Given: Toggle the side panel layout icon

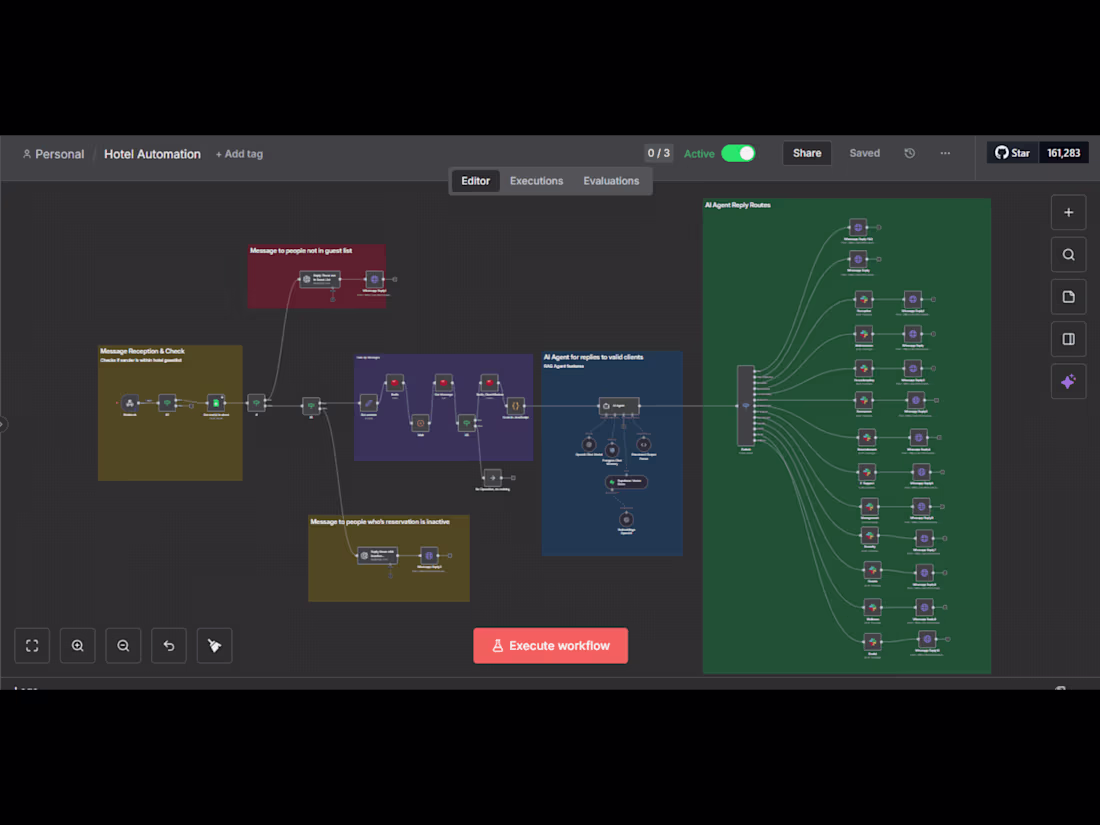Looking at the screenshot, I should (1068, 339).
